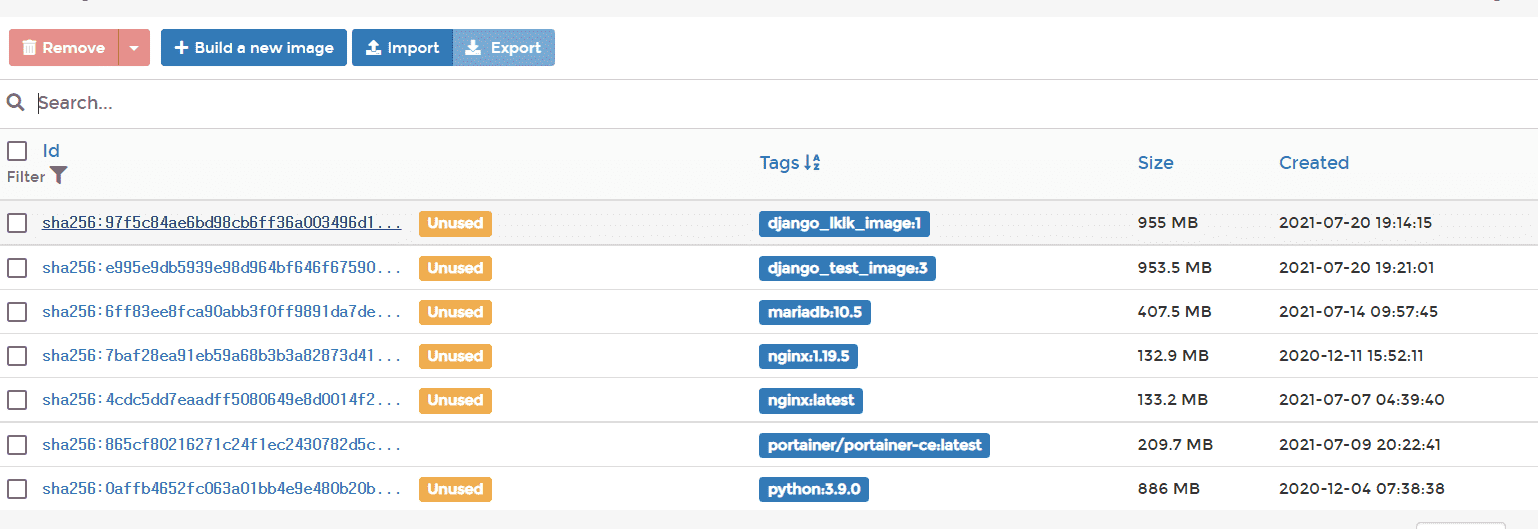
Task: Select created date 2020-12-11 15:52:11
Action: pos(1351,356)
